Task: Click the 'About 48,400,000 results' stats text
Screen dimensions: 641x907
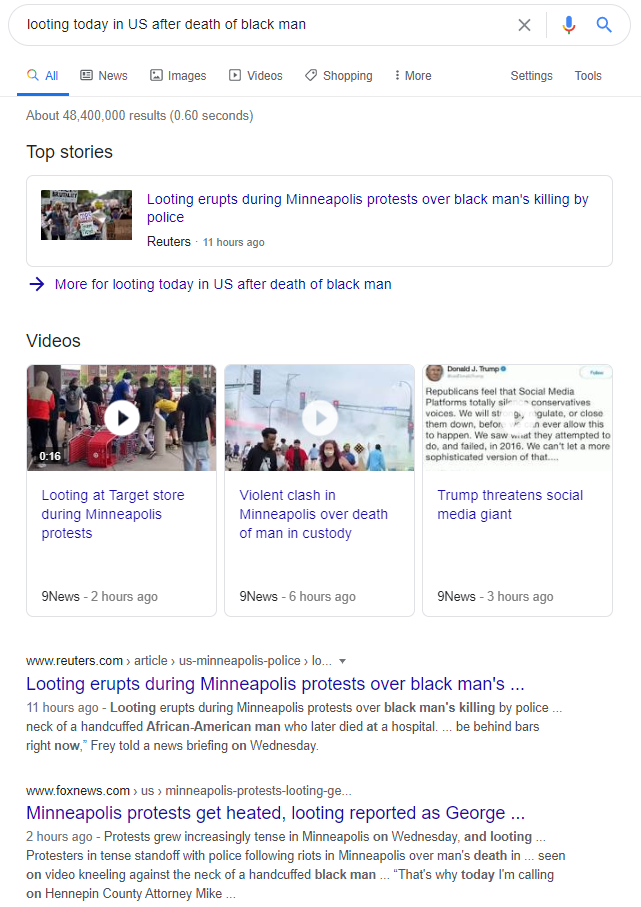Action: click(139, 115)
